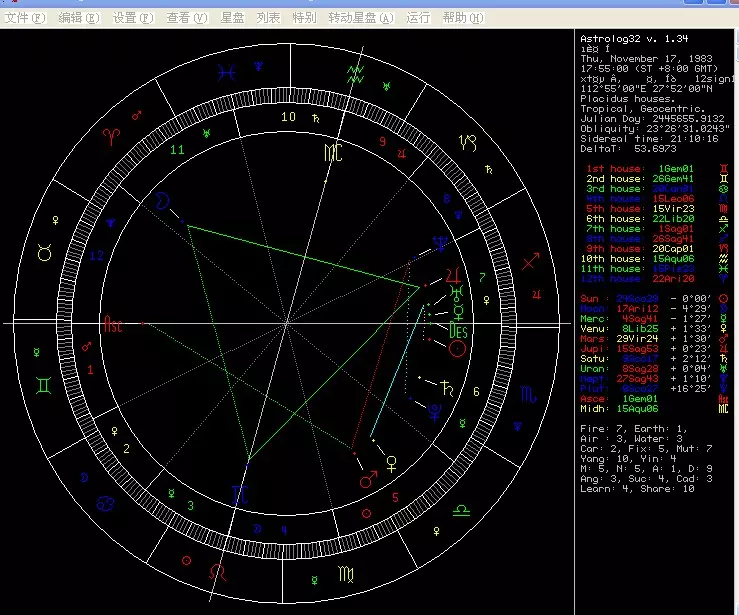739x615 pixels.
Task: Open the 设置 menu
Action: pyautogui.click(x=133, y=18)
